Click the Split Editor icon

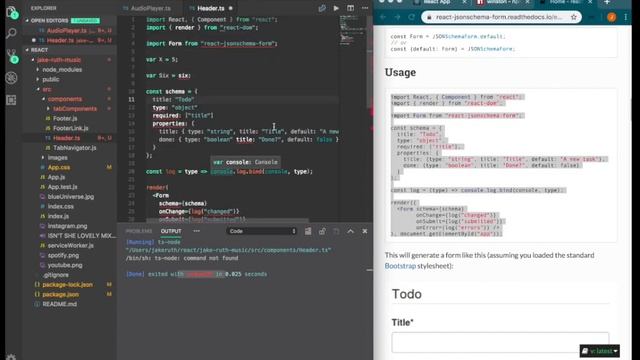click(350, 8)
